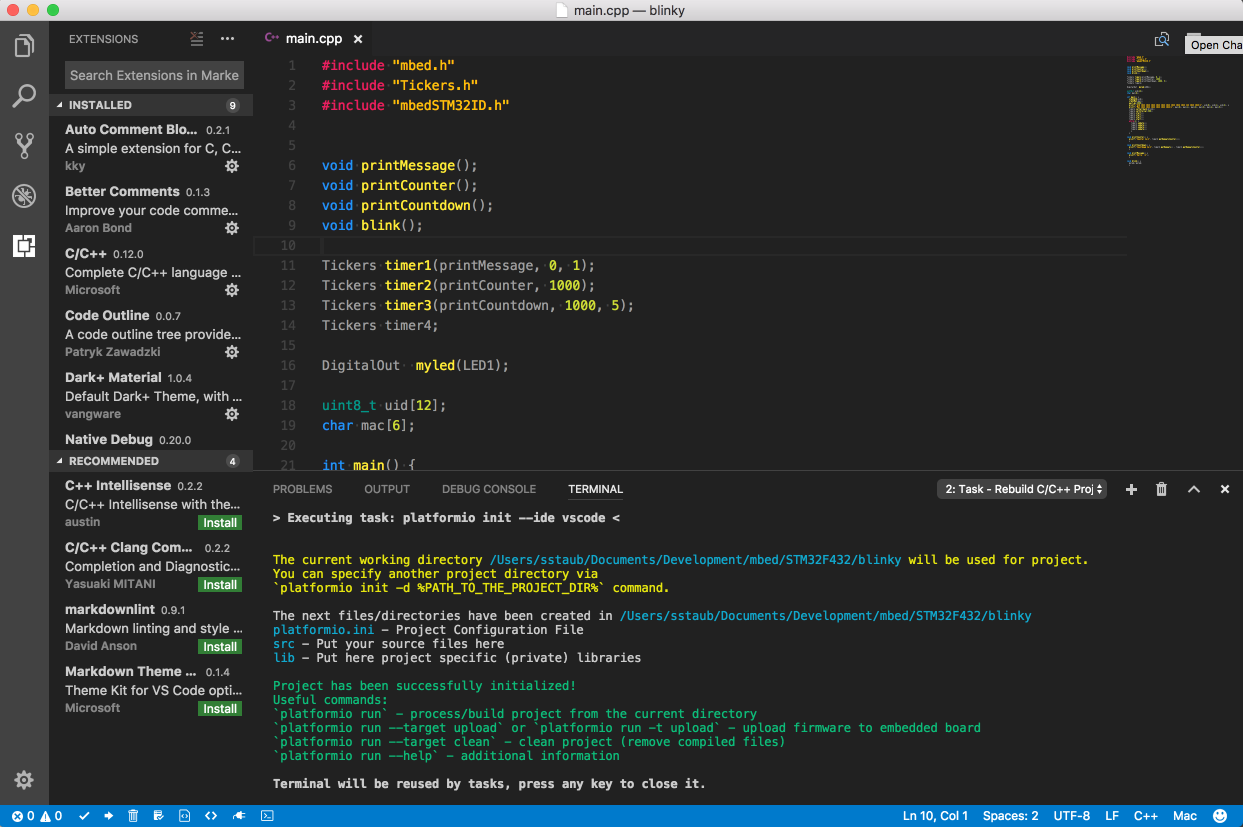Click Ln 10, Col 1 in the status bar
Viewport: 1243px width, 827px height.
click(x=935, y=816)
